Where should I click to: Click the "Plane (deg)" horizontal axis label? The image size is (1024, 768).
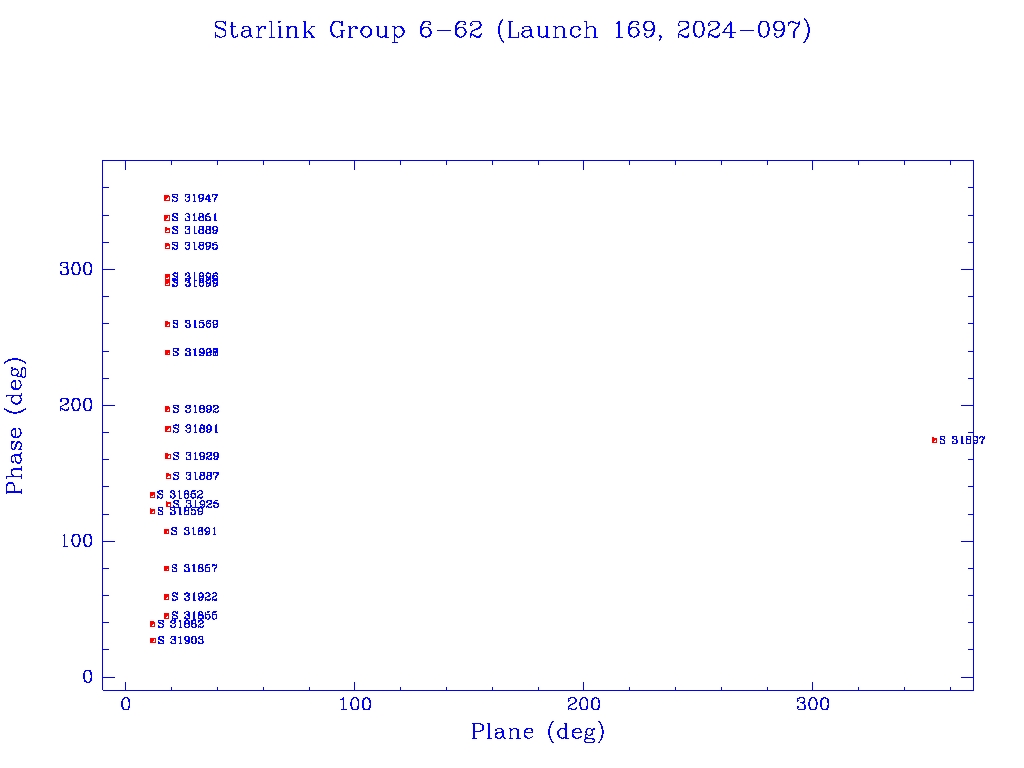point(538,732)
